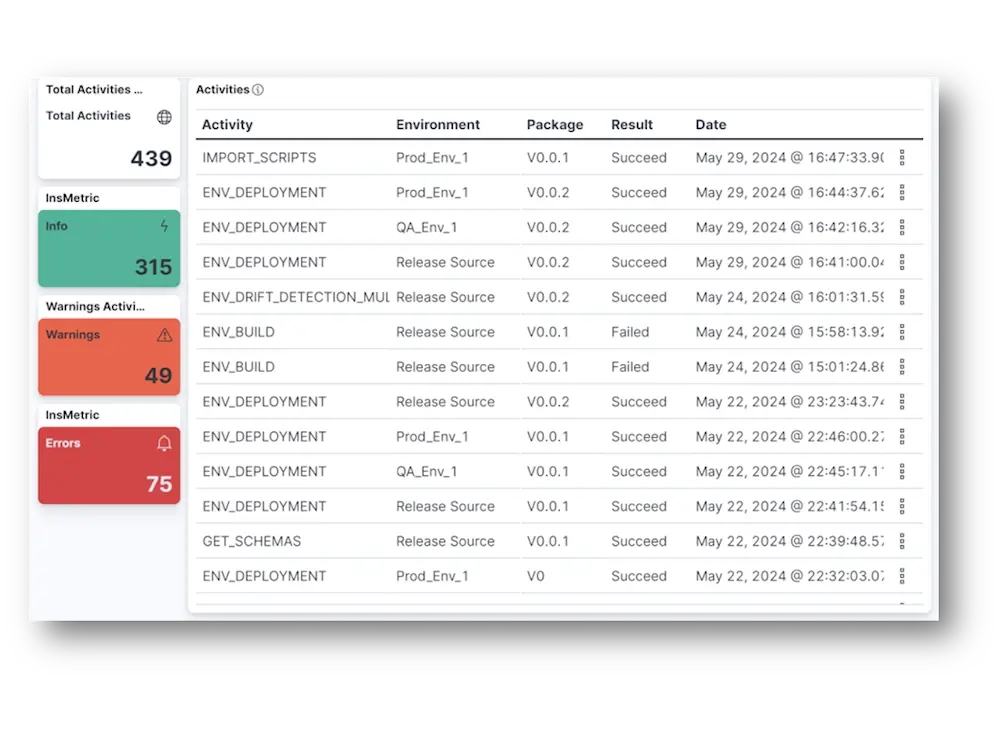This screenshot has height=730, width=1000.
Task: Click the info icon next to Activities title
Action: pos(258,90)
